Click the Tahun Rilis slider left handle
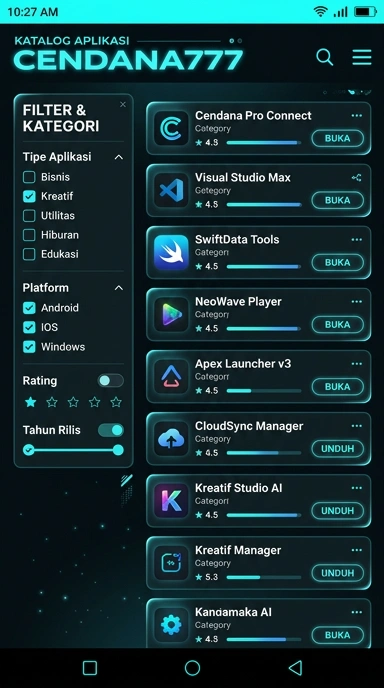Screen dimensions: 384x688 29,450
